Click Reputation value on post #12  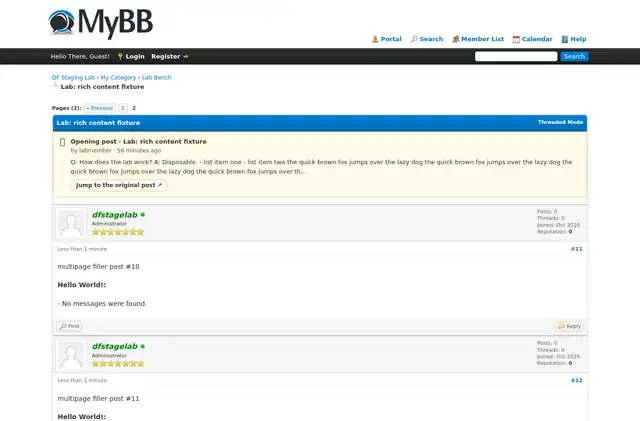pyautogui.click(x=570, y=363)
